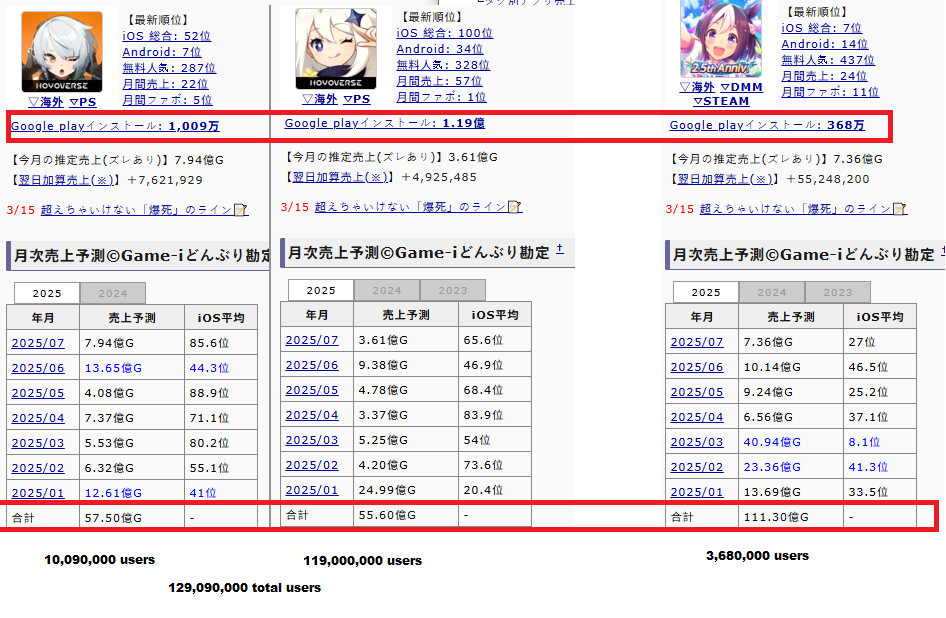Screen dimensions: 946x618
Task: Open 2025/07 link in the 7.94億G row
Action: point(37,343)
